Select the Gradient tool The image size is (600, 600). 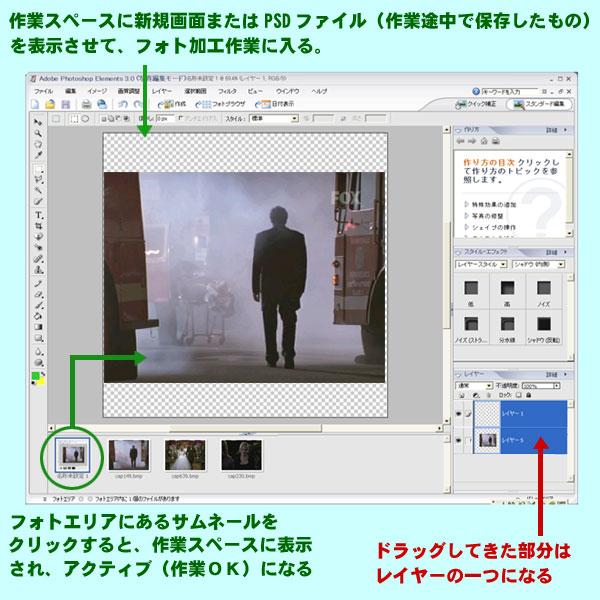tap(38, 327)
